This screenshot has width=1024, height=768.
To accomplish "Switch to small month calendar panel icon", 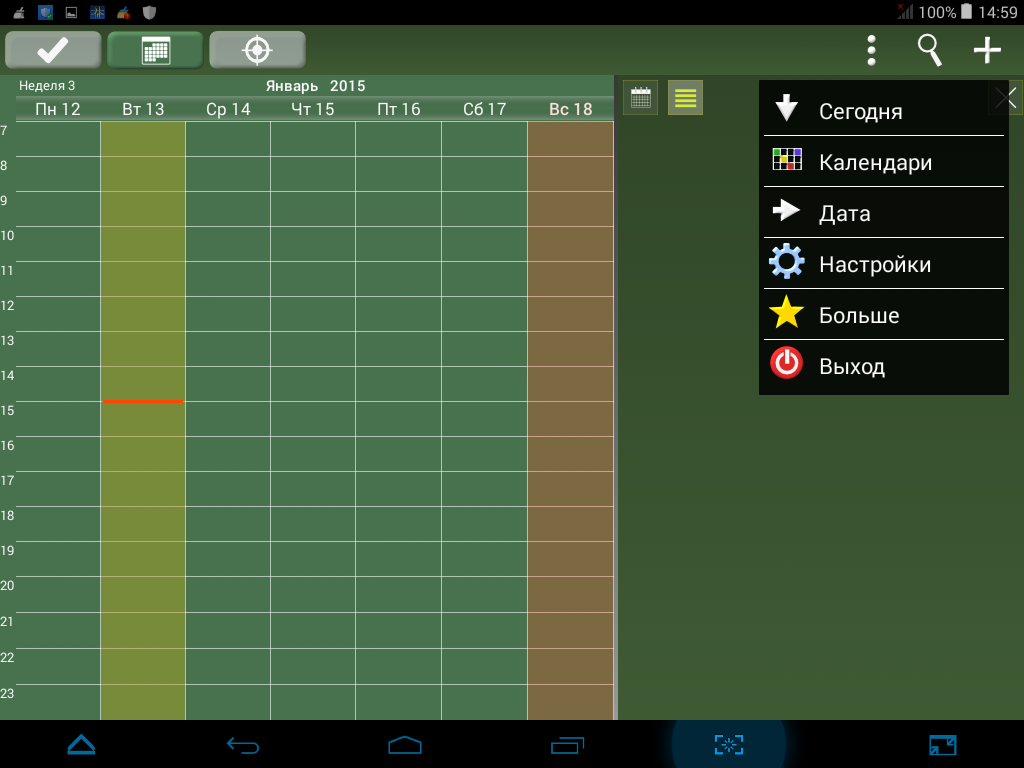I will (641, 97).
